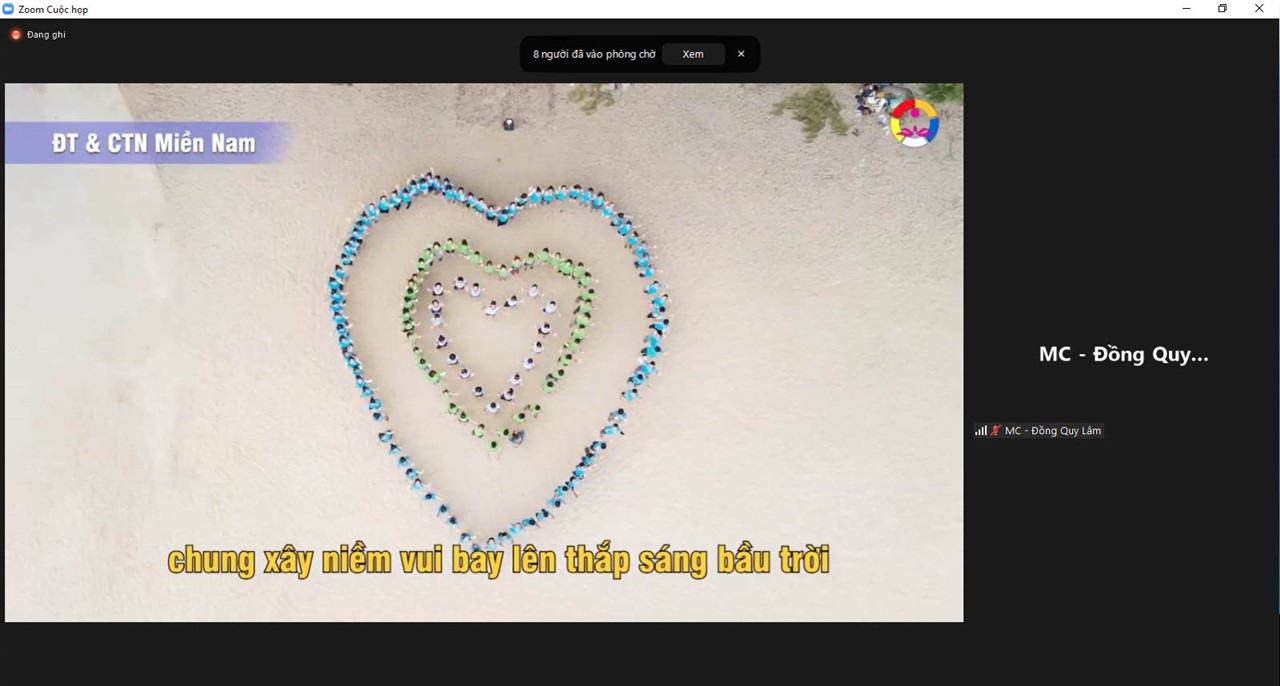Click the Xem button in waiting room notification

(693, 54)
